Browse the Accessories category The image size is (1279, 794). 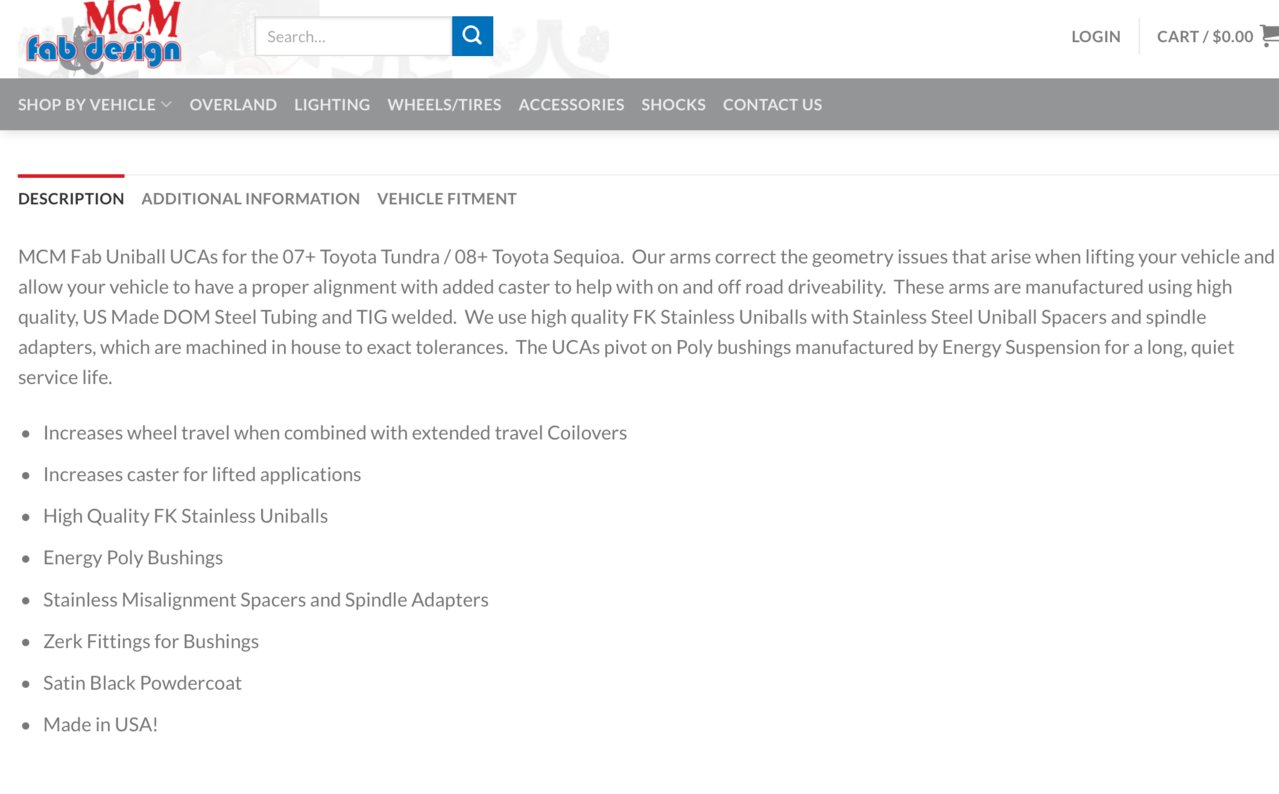tap(571, 104)
